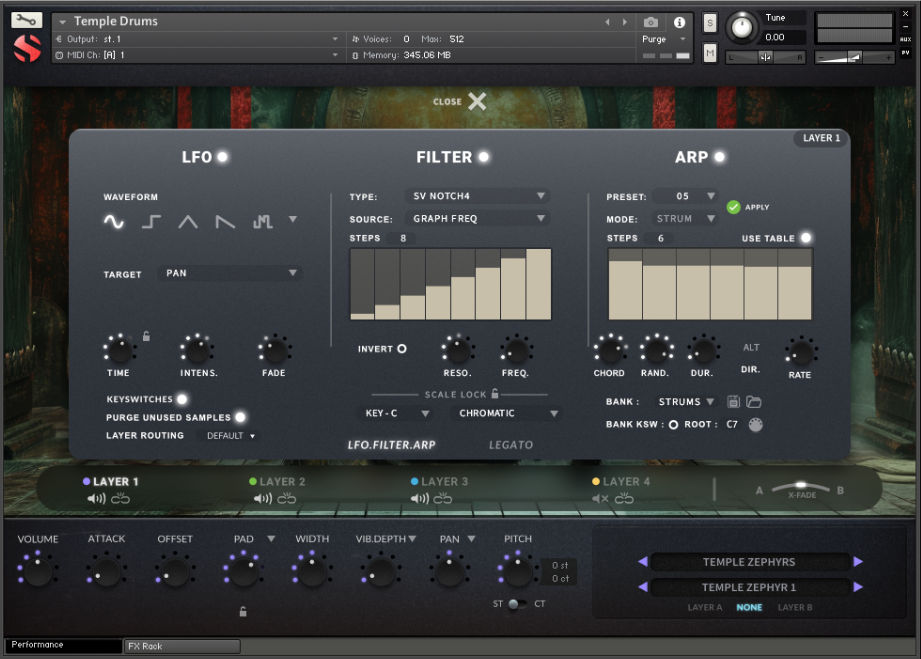This screenshot has width=921, height=659.
Task: Toggle INVERT on the filter graph
Action: [x=403, y=349]
